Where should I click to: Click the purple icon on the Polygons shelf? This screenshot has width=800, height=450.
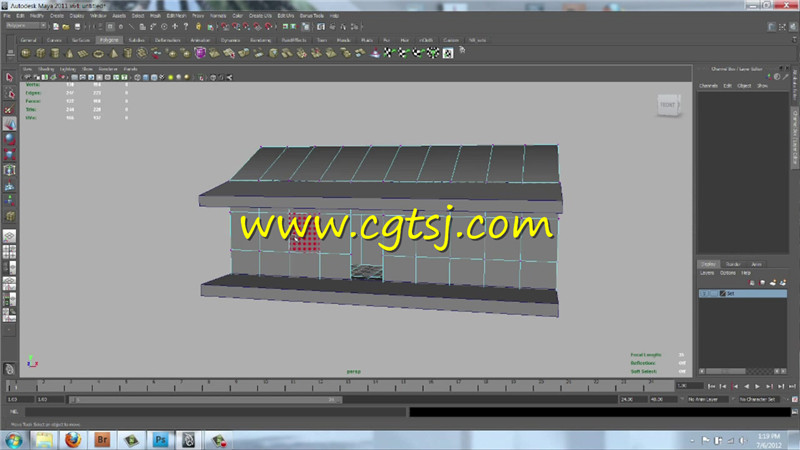[x=200, y=53]
